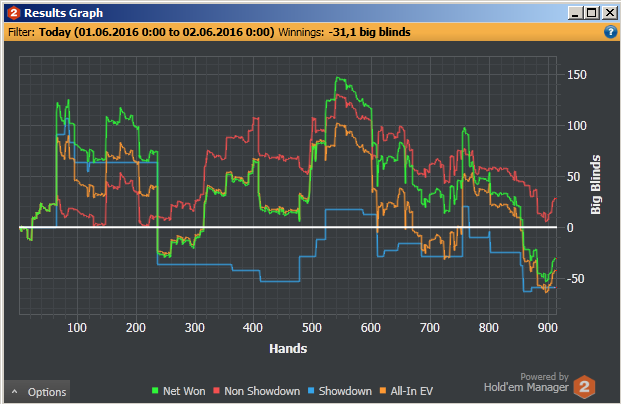The height and width of the screenshot is (407, 623).
Task: Click the green Net Won legend swatch
Action: pos(155,391)
